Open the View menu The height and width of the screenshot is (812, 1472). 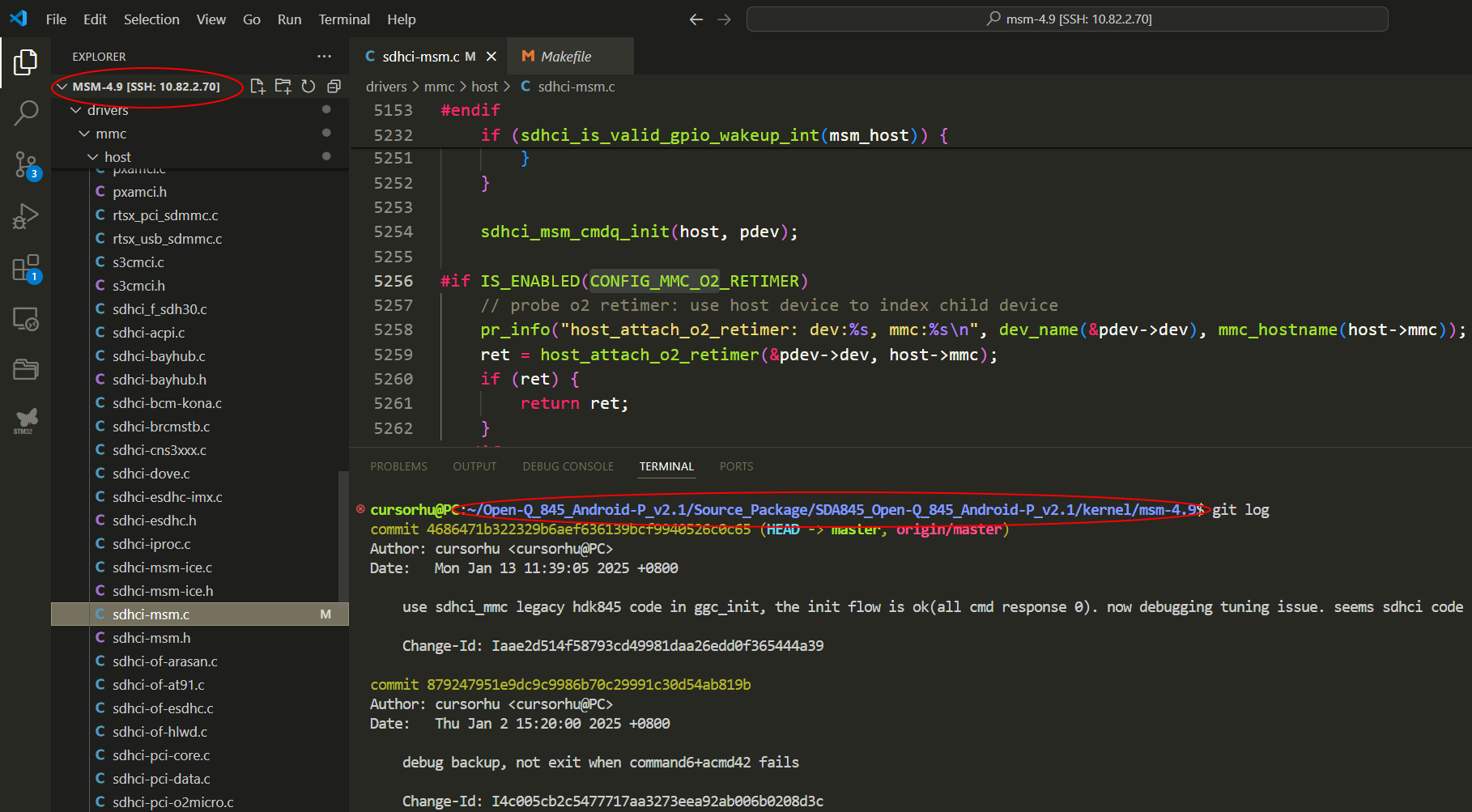tap(211, 19)
